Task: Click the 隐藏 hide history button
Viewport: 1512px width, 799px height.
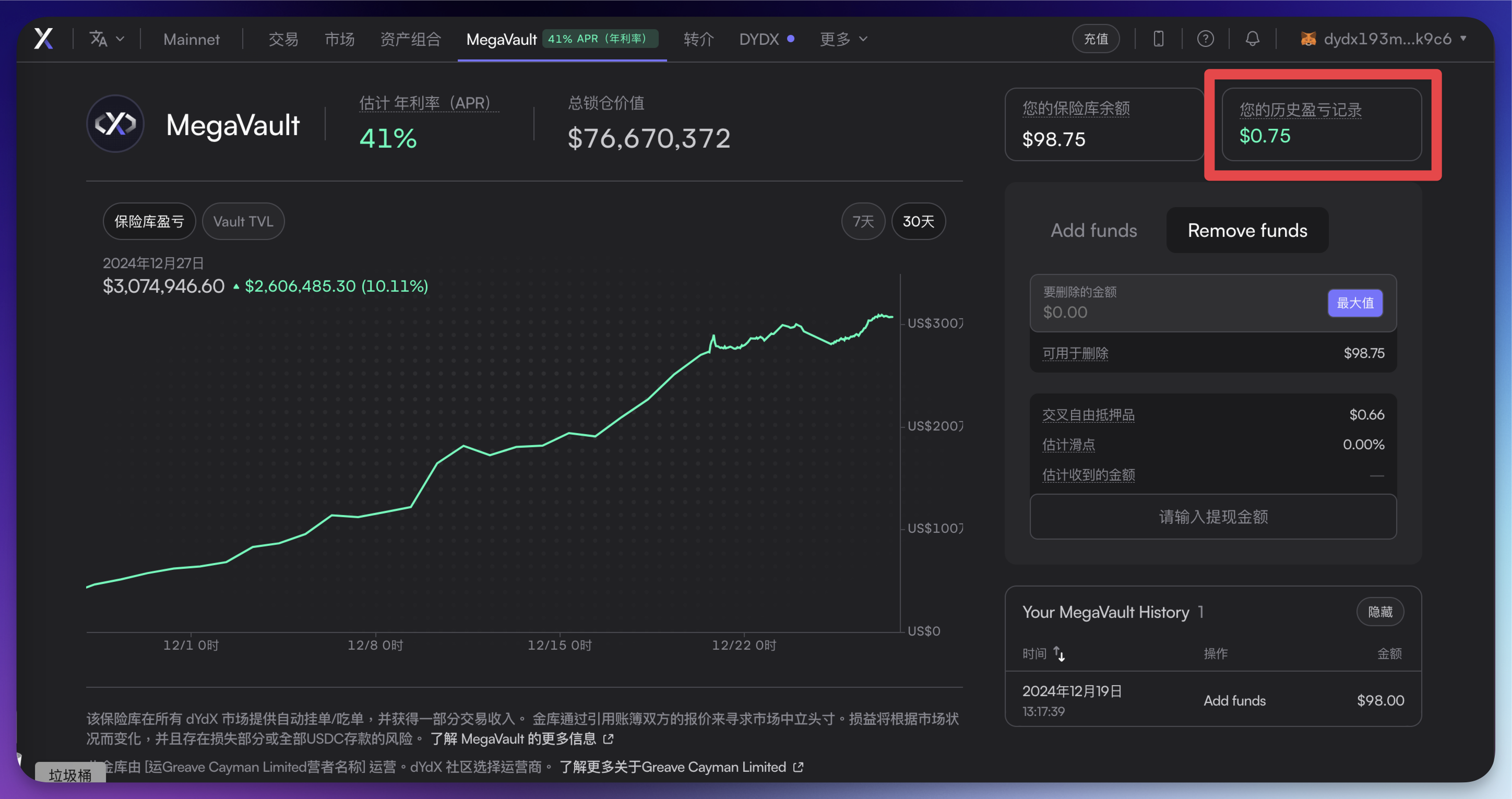Action: tap(1380, 612)
